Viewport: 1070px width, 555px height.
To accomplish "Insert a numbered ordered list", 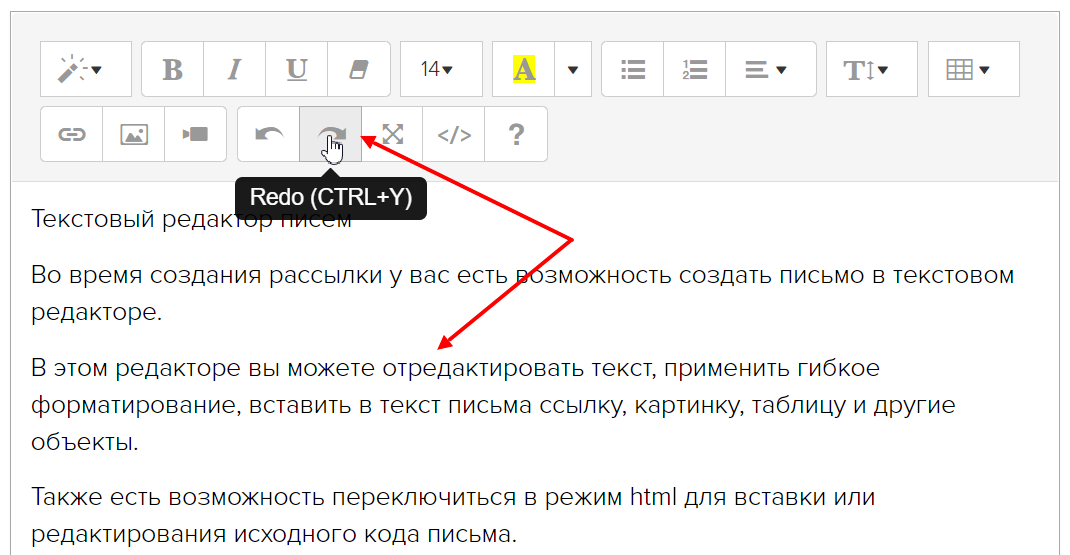I will pyautogui.click(x=695, y=69).
